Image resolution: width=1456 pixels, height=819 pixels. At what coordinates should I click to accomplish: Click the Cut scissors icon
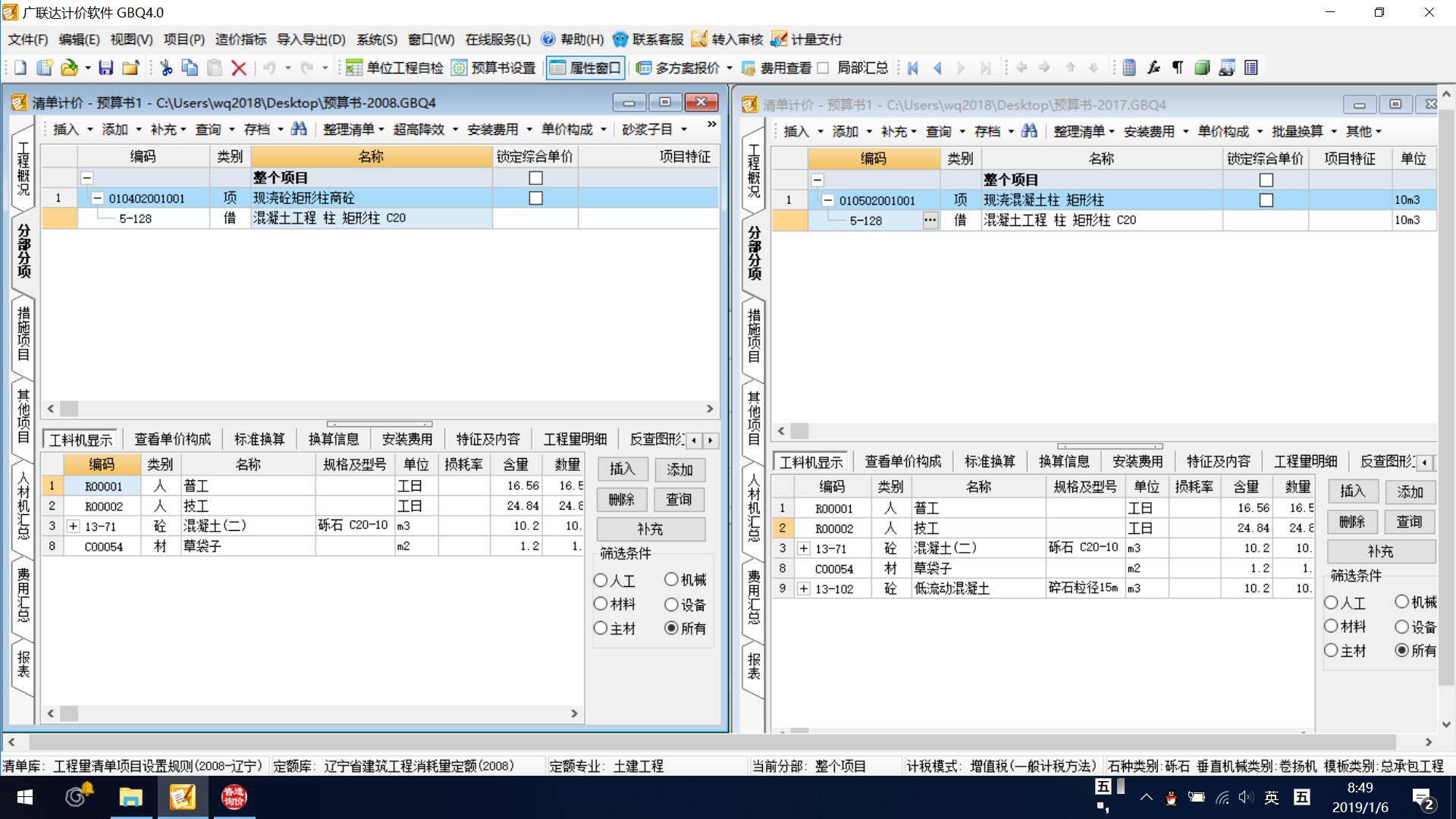(x=166, y=68)
